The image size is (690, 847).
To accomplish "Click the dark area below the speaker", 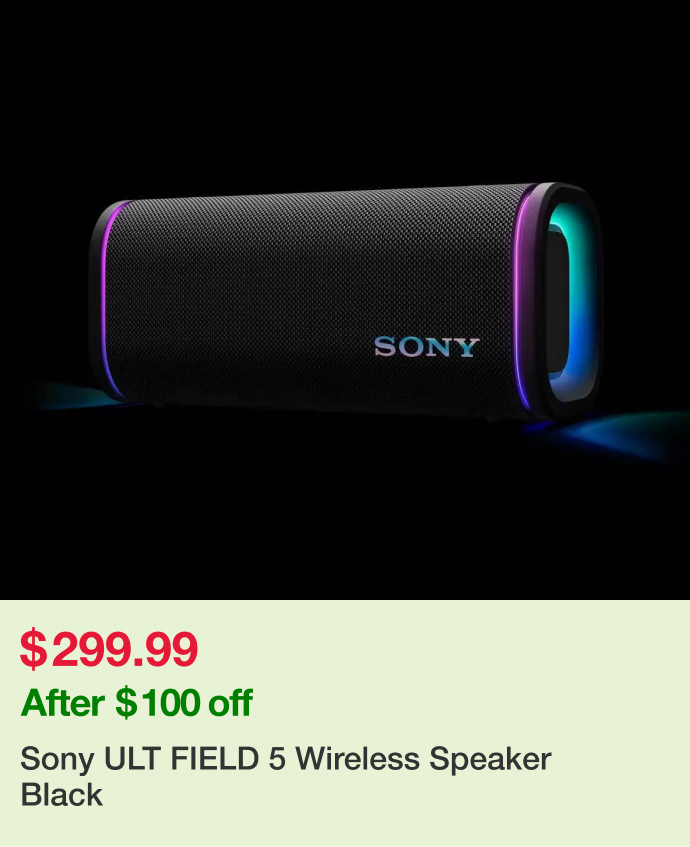I will point(345,519).
